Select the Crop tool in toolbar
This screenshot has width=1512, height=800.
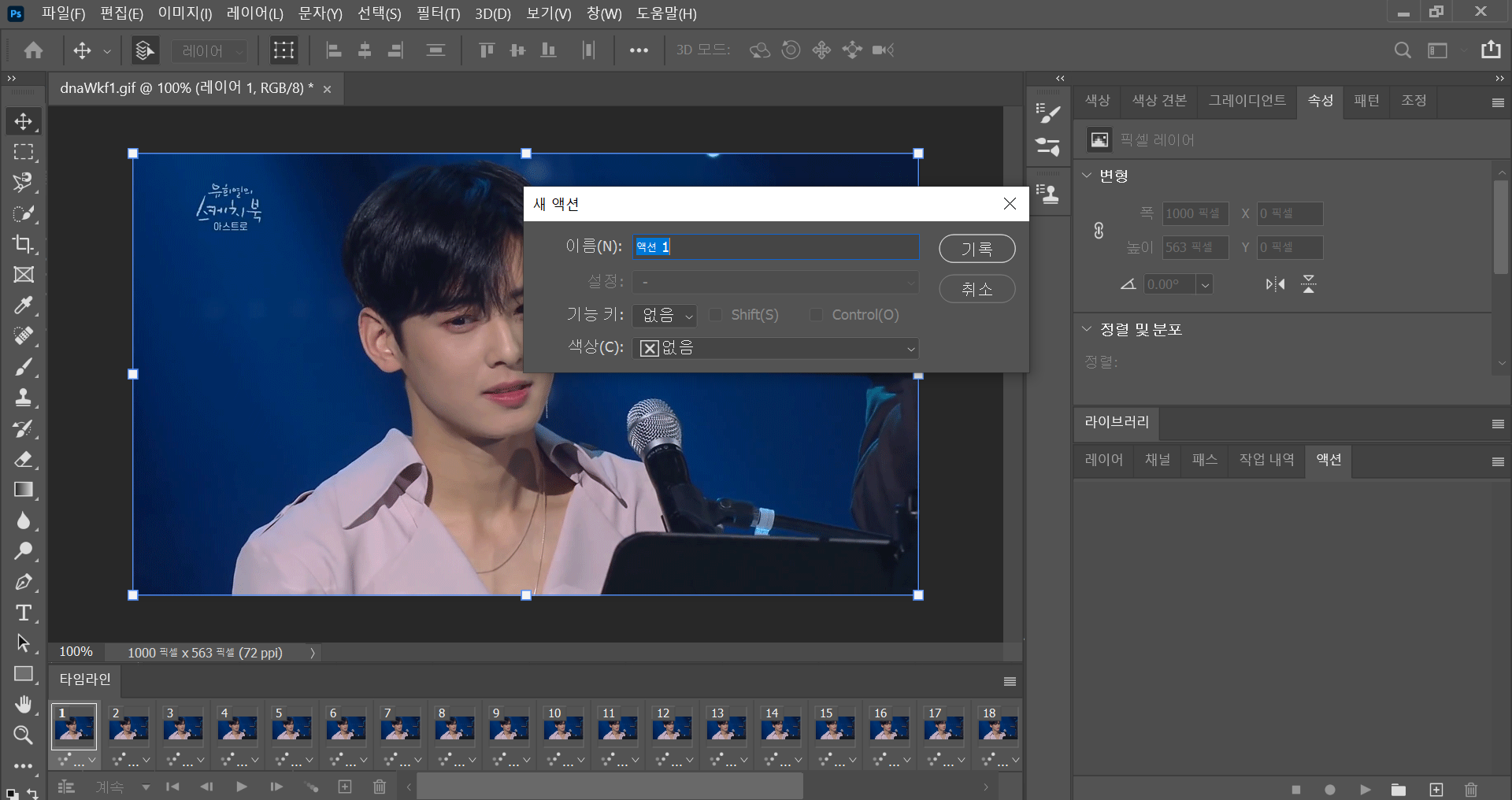pos(23,244)
